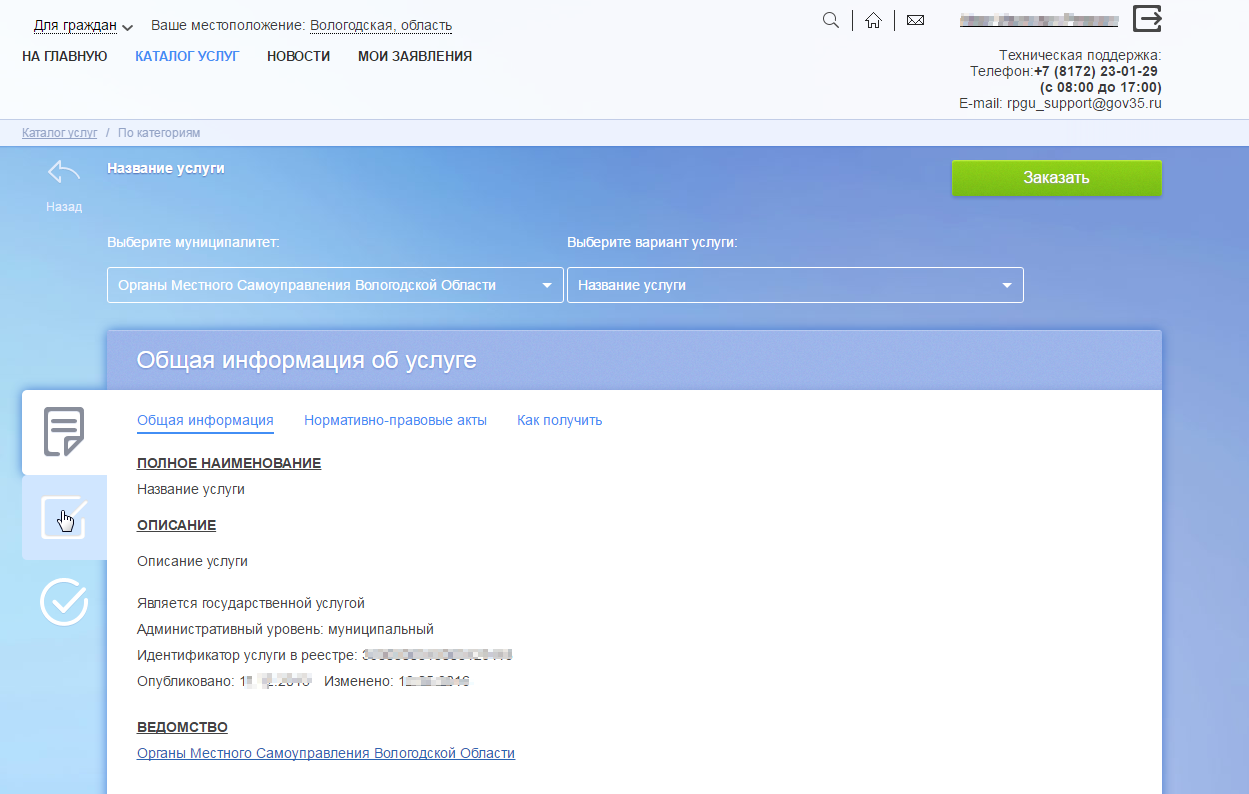The width and height of the screenshot is (1249, 794).
Task: Select the document info sidebar icon
Action: [x=64, y=432]
